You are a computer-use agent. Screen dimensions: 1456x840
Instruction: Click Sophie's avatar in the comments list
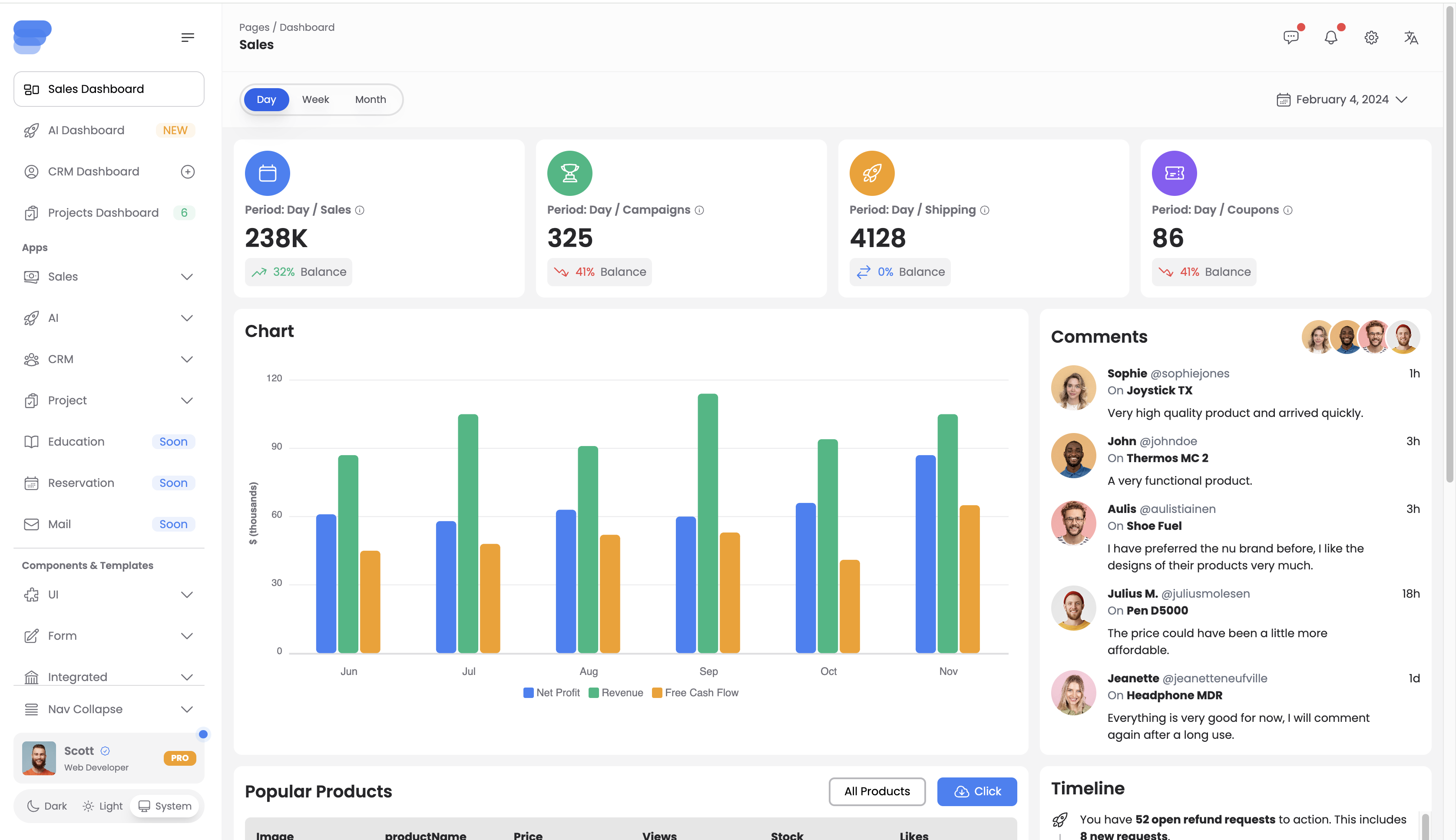(x=1073, y=388)
